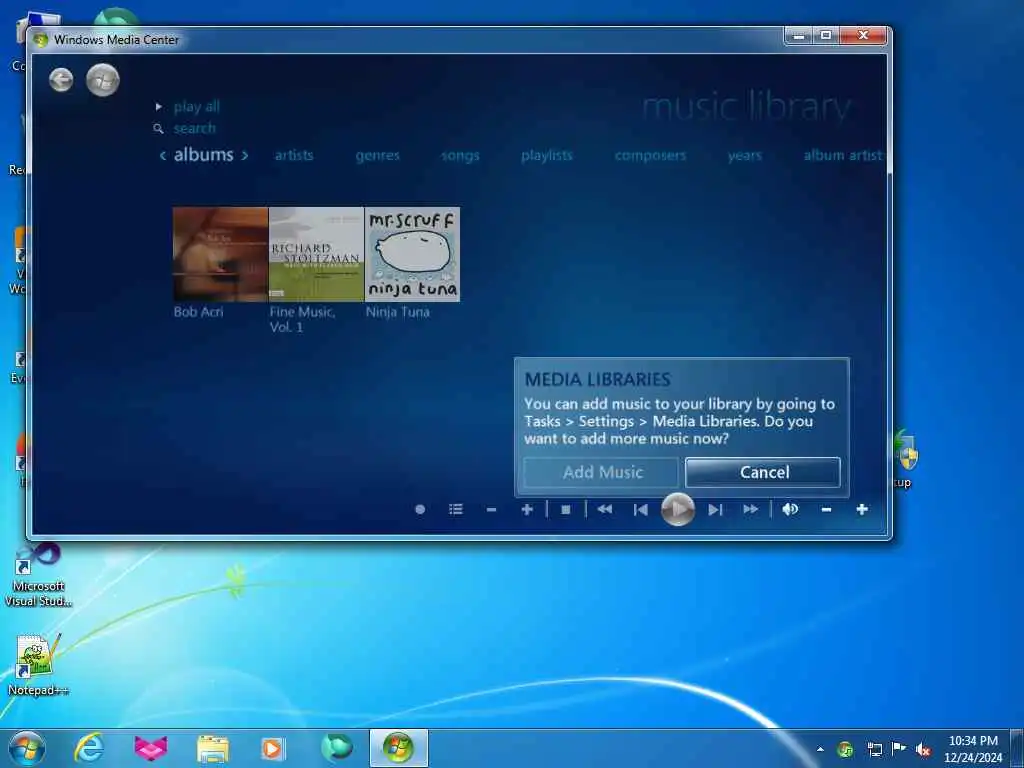Screen dimensions: 1024x768
Task: Open Microsoft Visual Studio desktop shortcut
Action: point(39,575)
